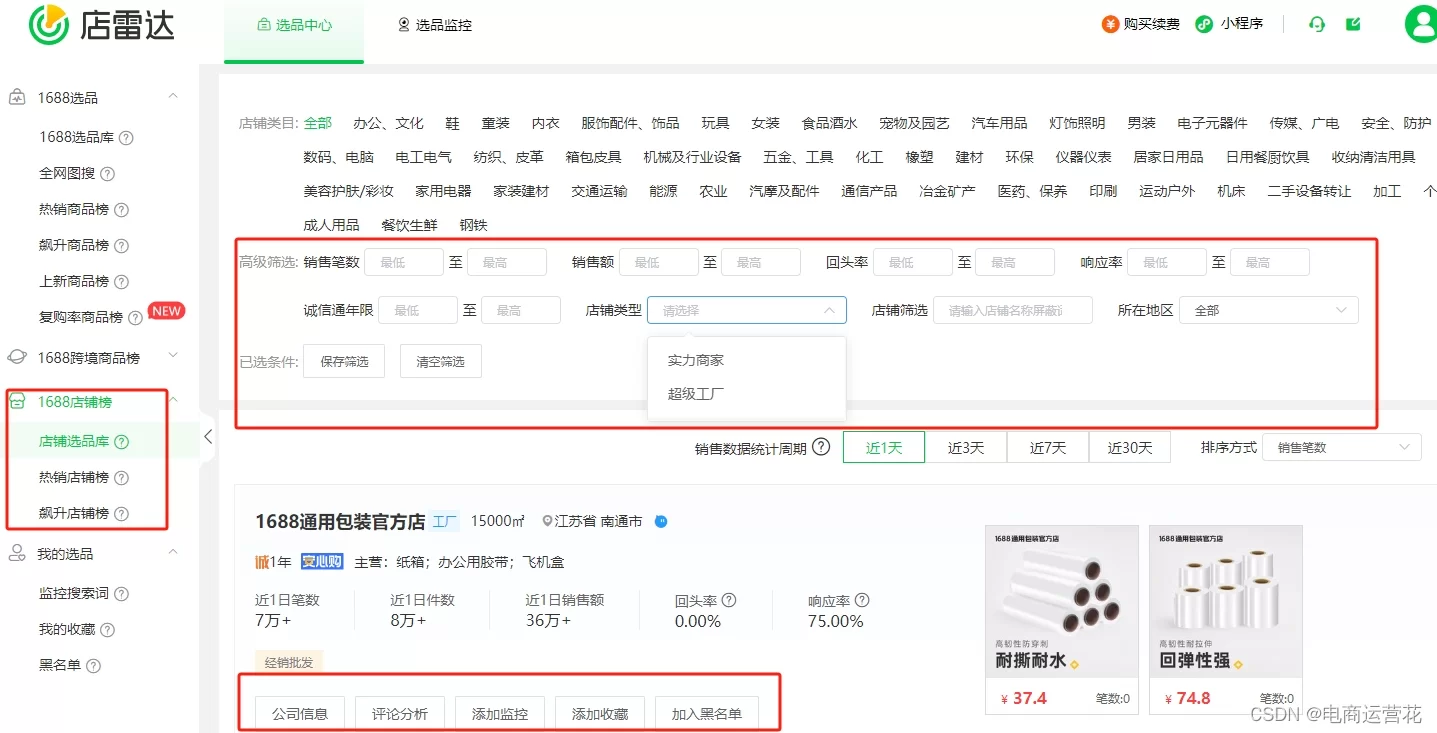Click help icon next to 回头率 stat
The height and width of the screenshot is (733, 1437).
tap(729, 600)
